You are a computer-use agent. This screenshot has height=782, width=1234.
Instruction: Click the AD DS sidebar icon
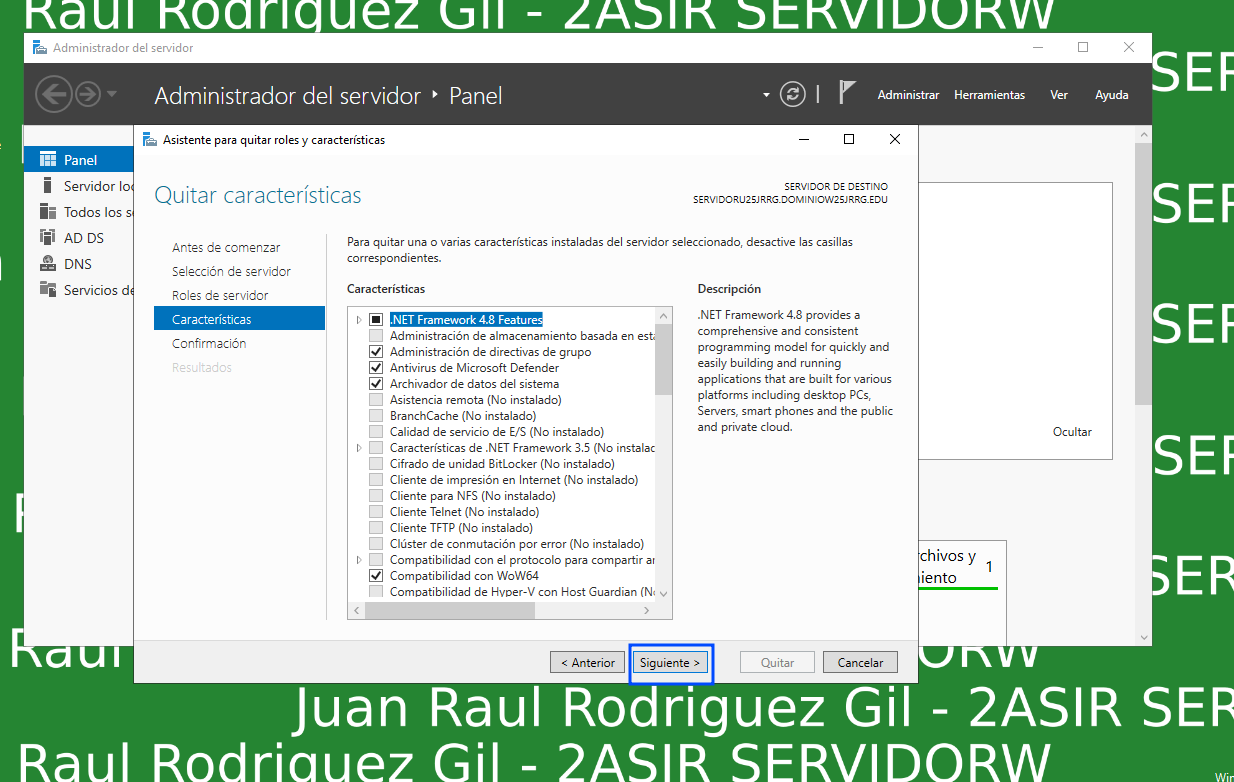pyautogui.click(x=47, y=238)
